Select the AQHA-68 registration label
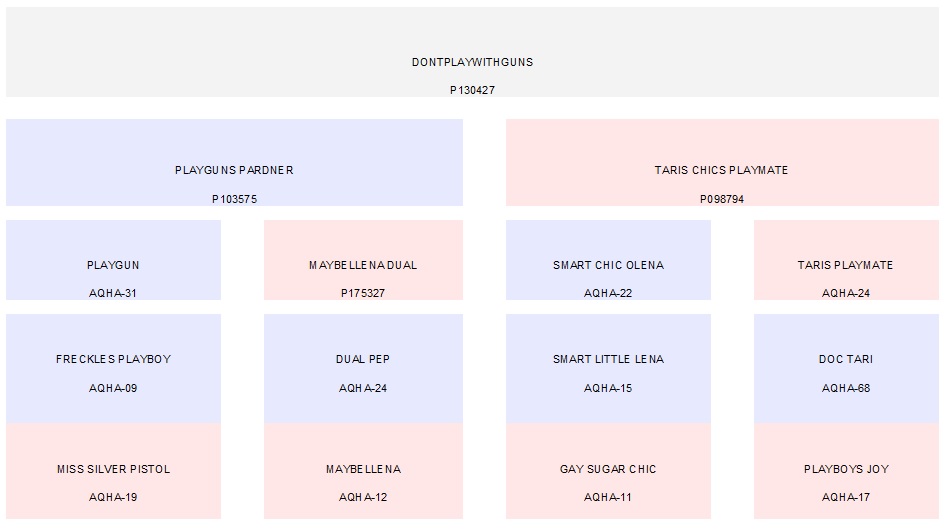948x529 pixels. click(x=845, y=388)
